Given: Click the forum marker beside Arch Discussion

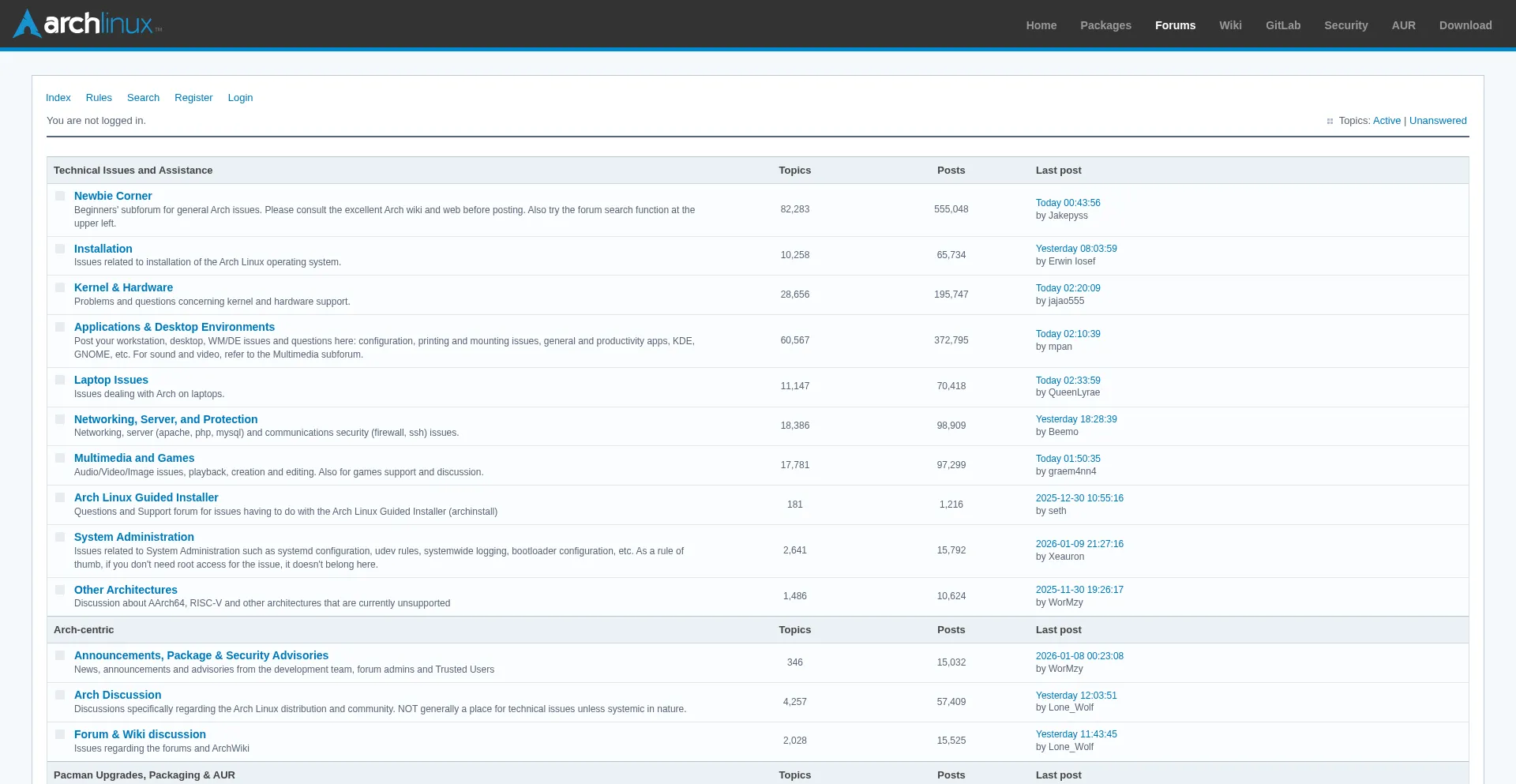Looking at the screenshot, I should [60, 695].
